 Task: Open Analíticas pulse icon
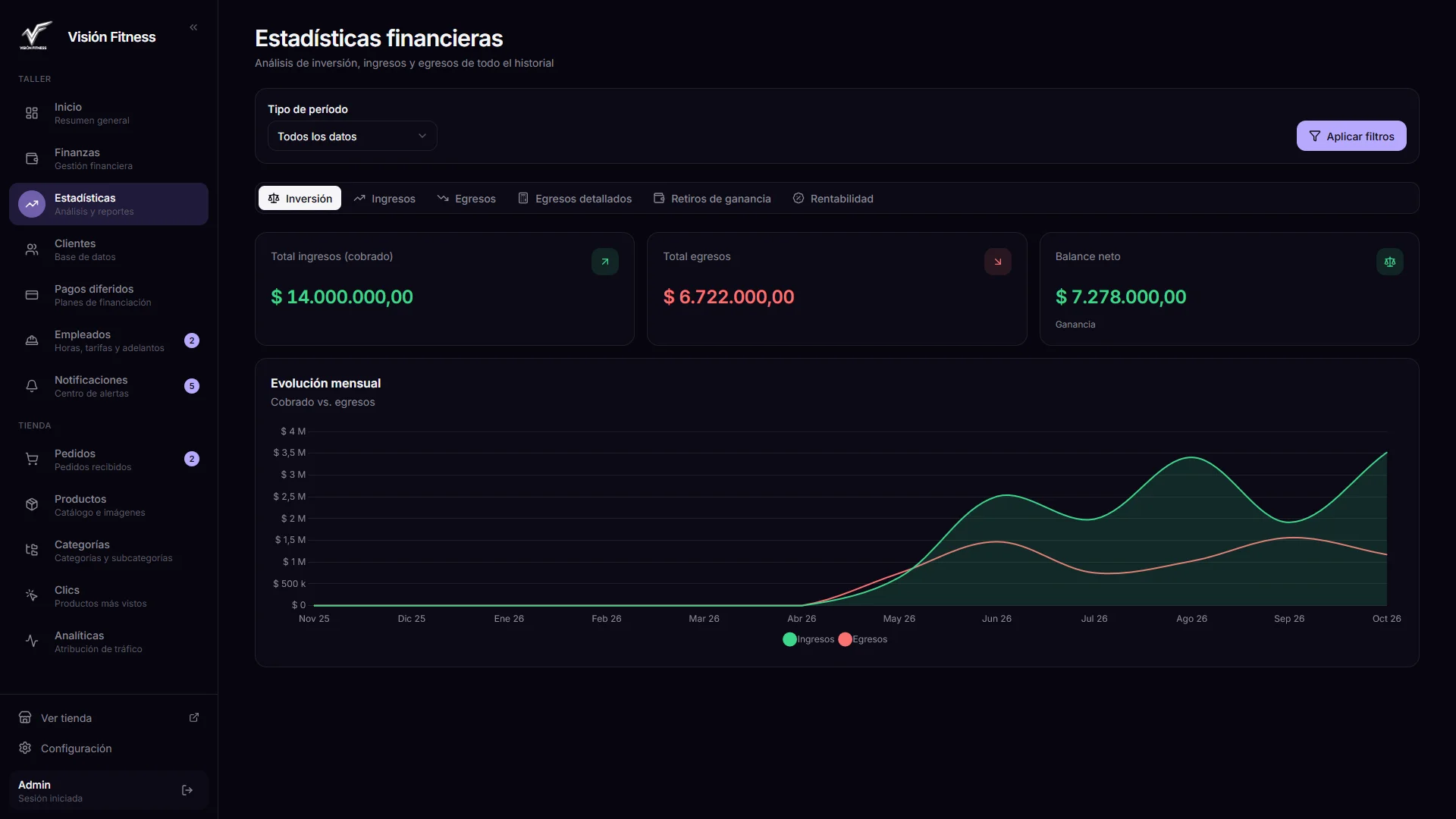32,642
